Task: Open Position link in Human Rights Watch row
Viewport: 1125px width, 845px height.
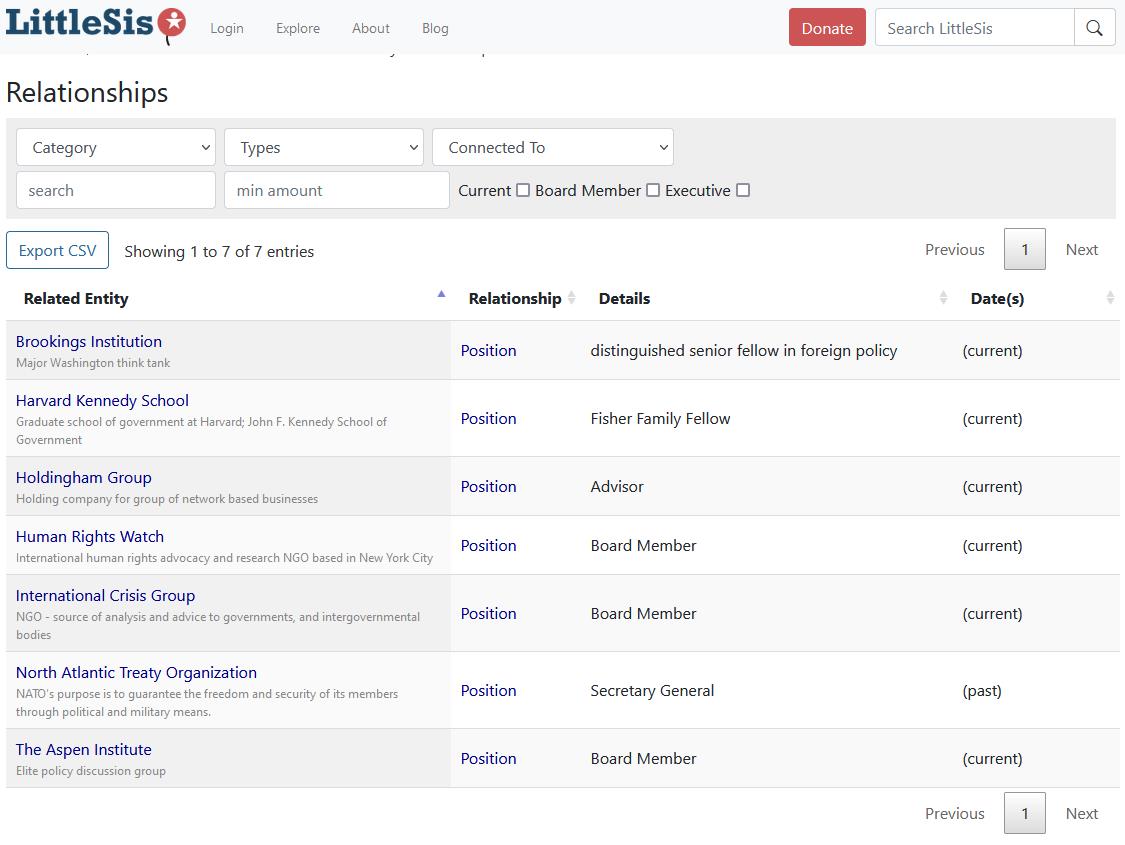Action: pyautogui.click(x=489, y=546)
